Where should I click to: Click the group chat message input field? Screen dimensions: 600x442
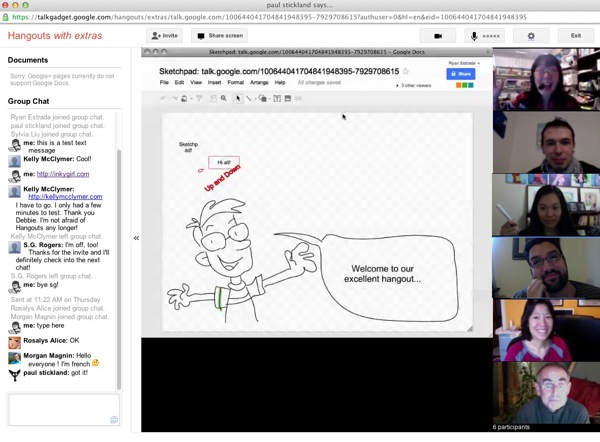[64, 410]
